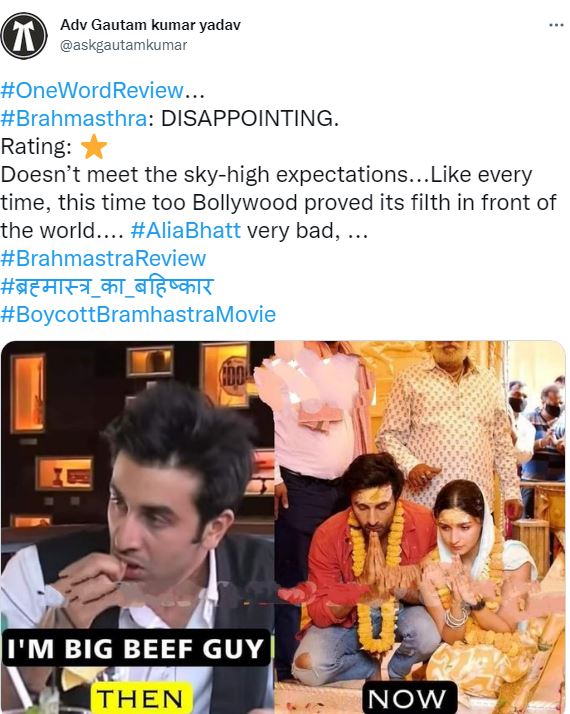Click the Rating: label text
This screenshot has height=714, width=570.
pos(36,147)
